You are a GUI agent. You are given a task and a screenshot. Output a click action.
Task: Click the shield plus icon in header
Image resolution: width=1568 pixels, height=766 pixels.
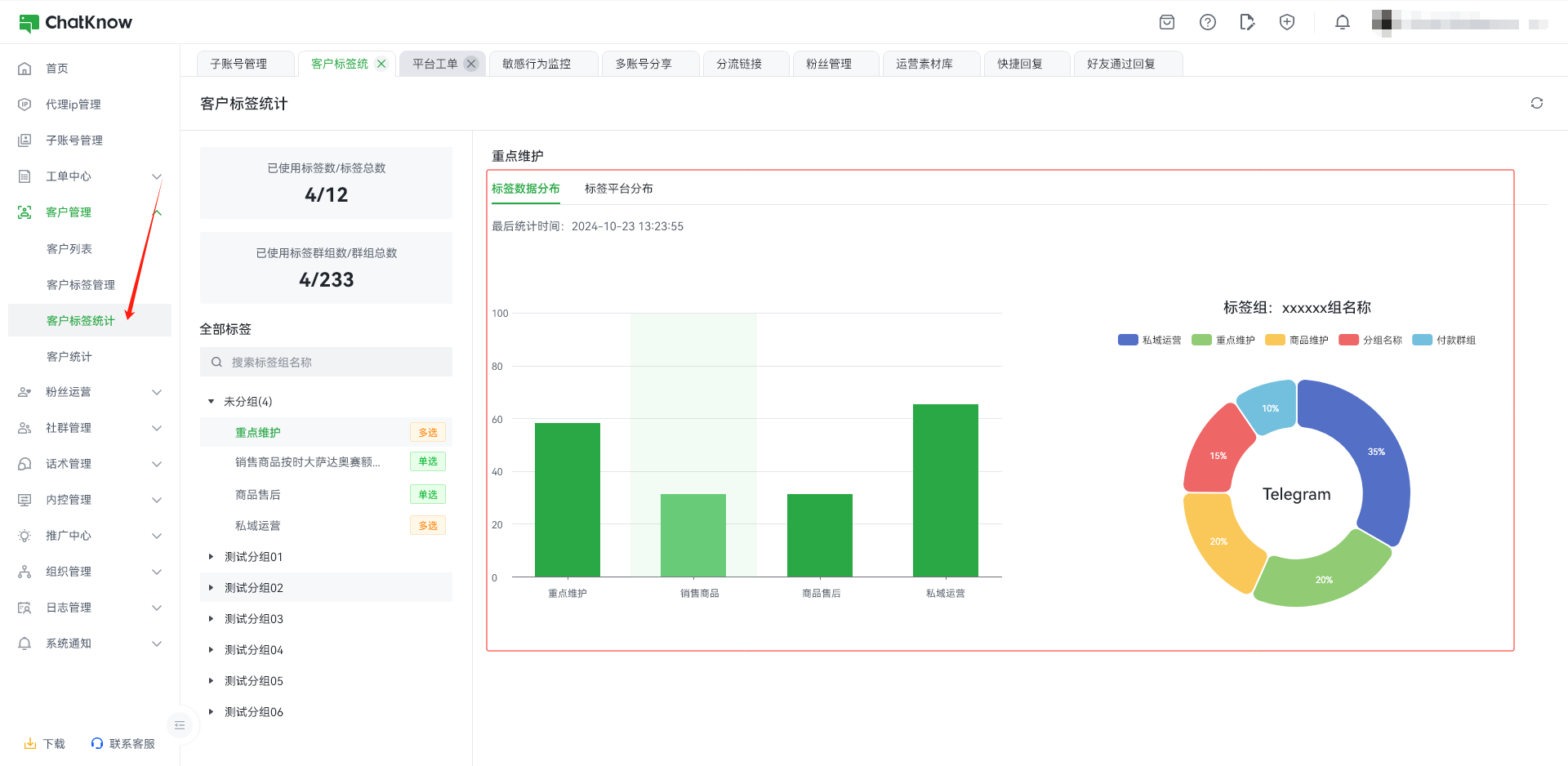[1286, 23]
